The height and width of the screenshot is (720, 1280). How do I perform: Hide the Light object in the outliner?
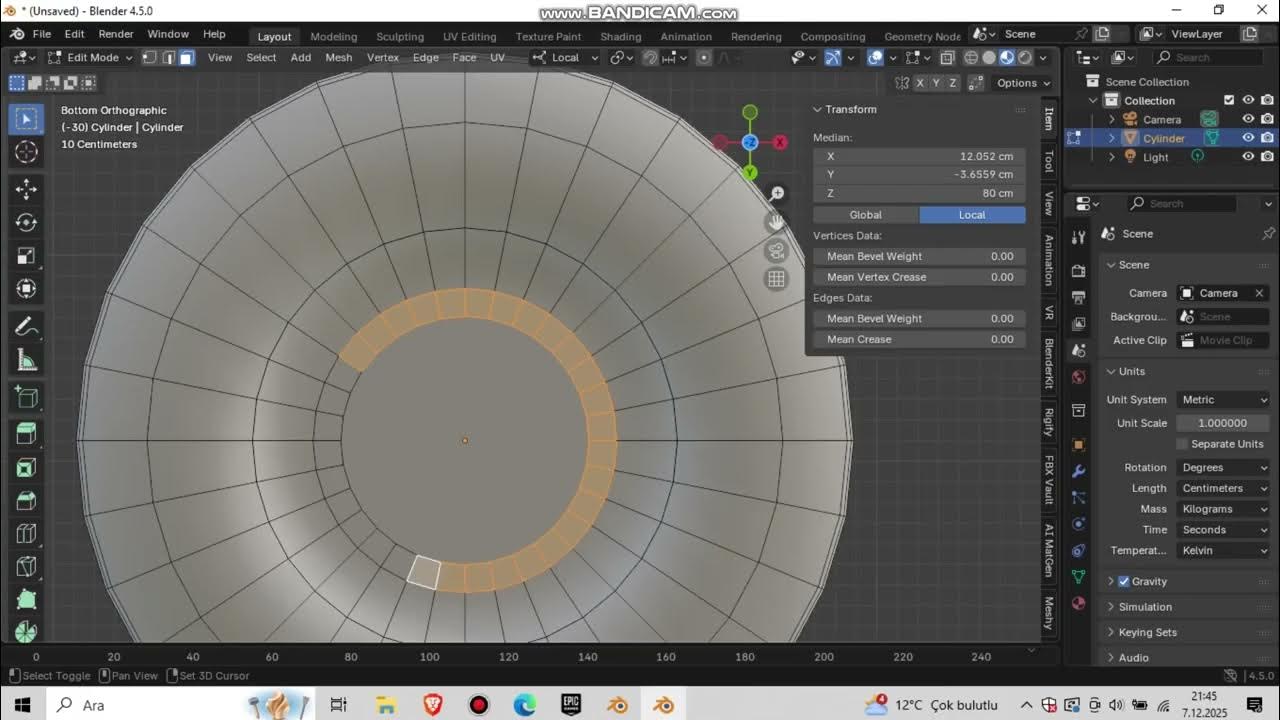point(1247,157)
